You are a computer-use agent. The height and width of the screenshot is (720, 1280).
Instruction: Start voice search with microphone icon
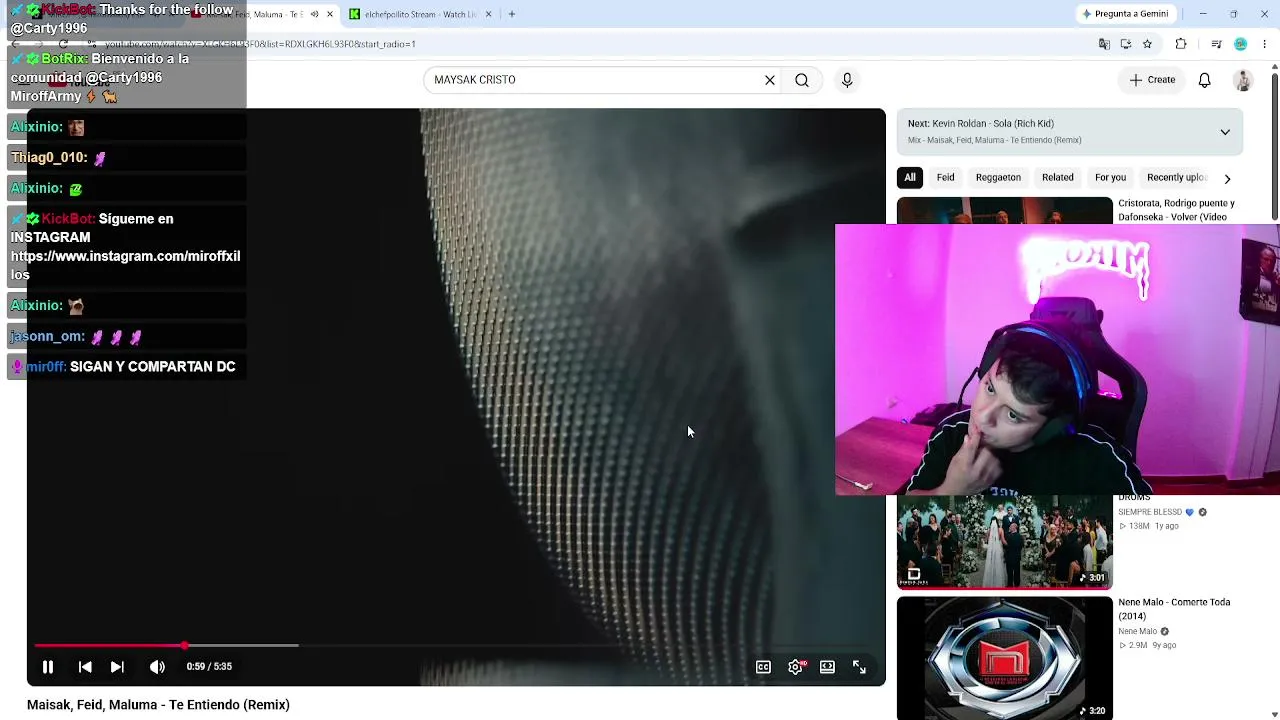(x=847, y=80)
